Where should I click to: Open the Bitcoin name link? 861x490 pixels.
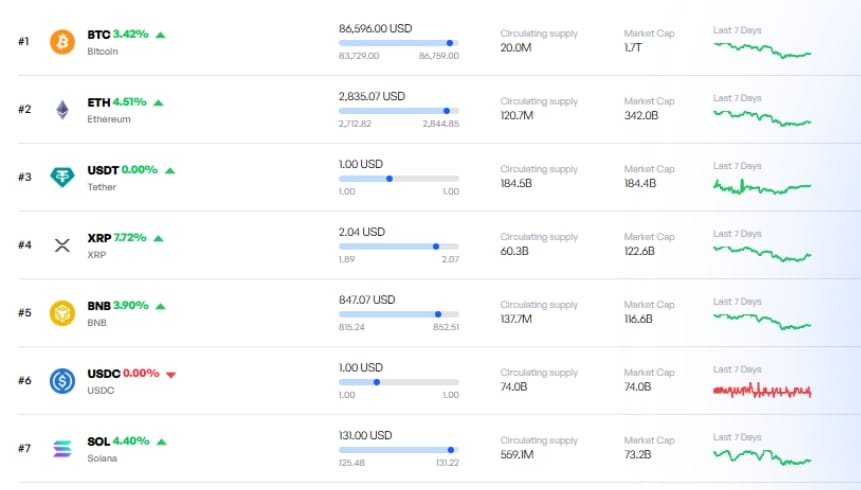(x=102, y=51)
